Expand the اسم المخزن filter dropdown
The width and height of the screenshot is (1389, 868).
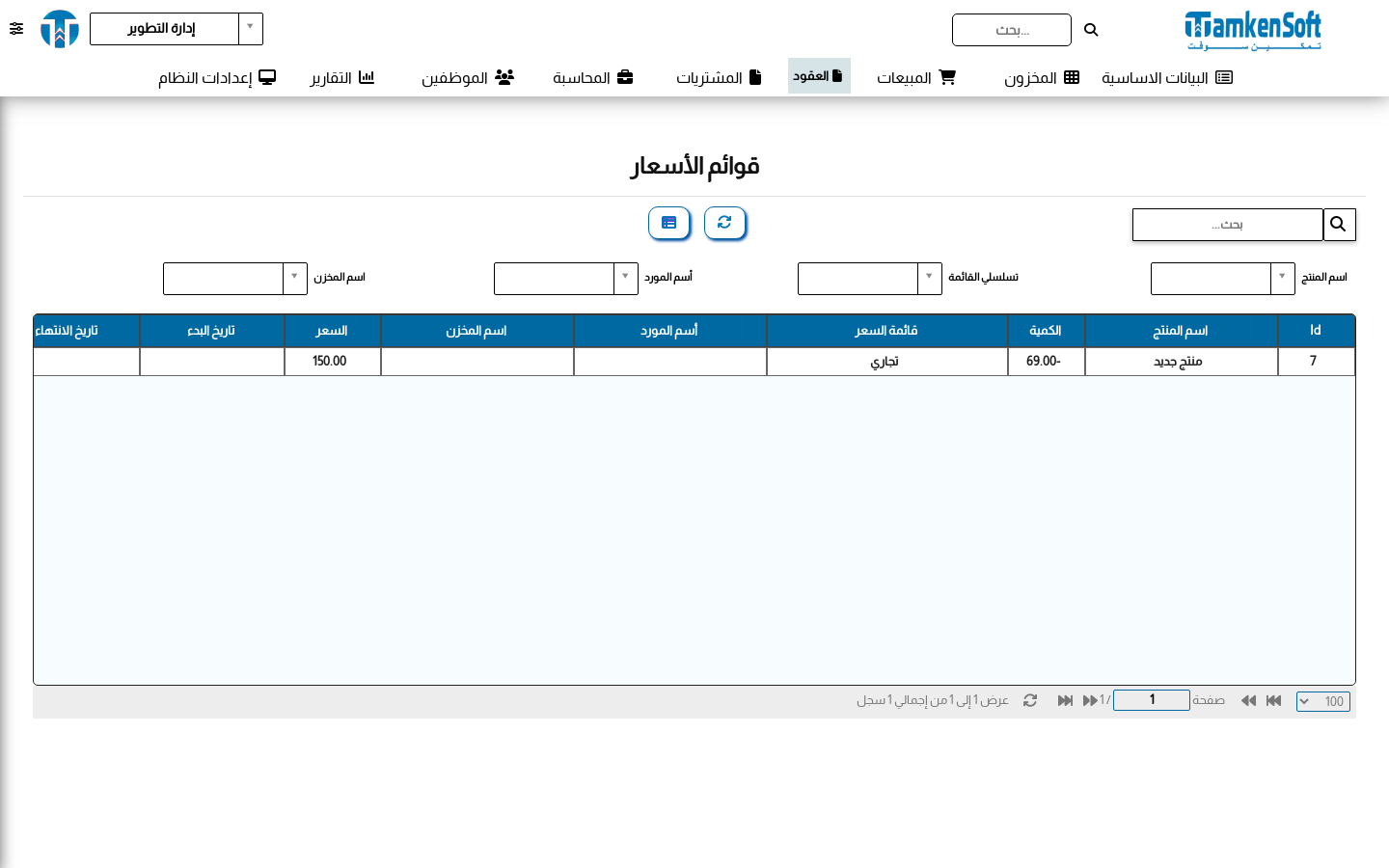click(295, 279)
